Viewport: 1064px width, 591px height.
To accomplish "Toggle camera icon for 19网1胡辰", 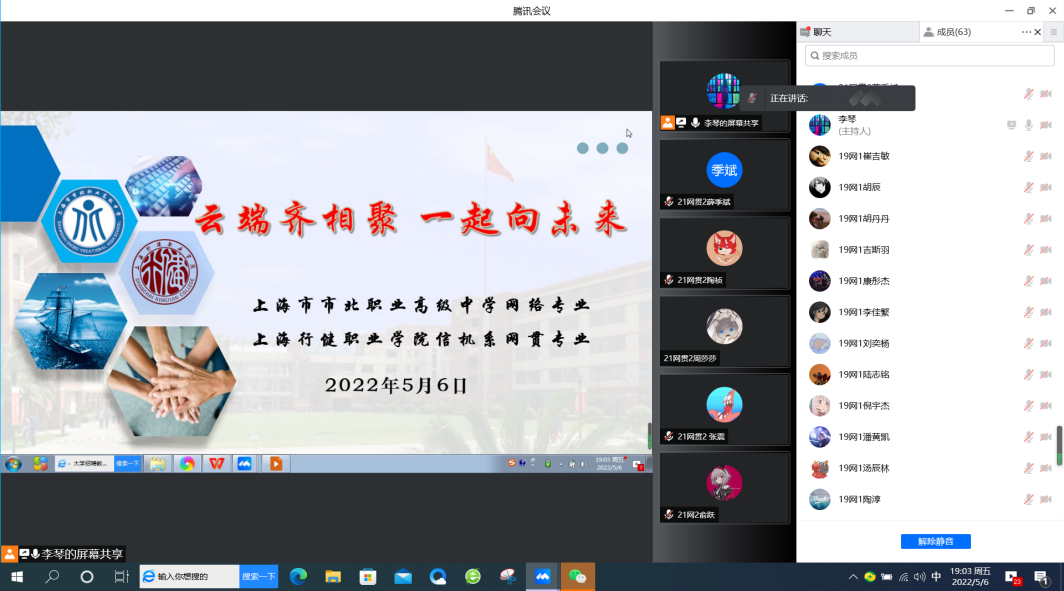I will click(x=1046, y=188).
